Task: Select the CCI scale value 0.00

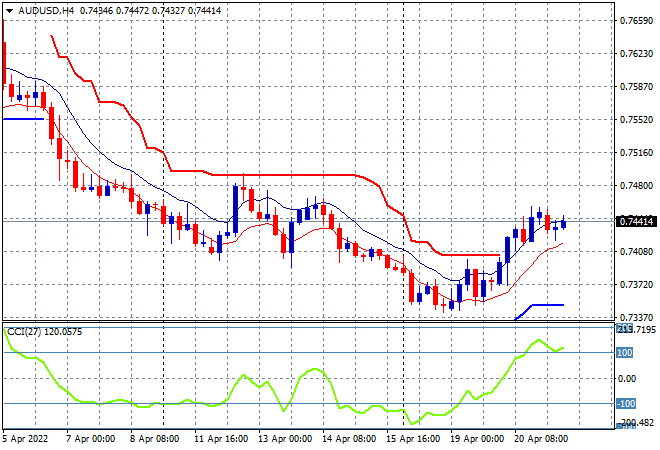Action: click(627, 379)
